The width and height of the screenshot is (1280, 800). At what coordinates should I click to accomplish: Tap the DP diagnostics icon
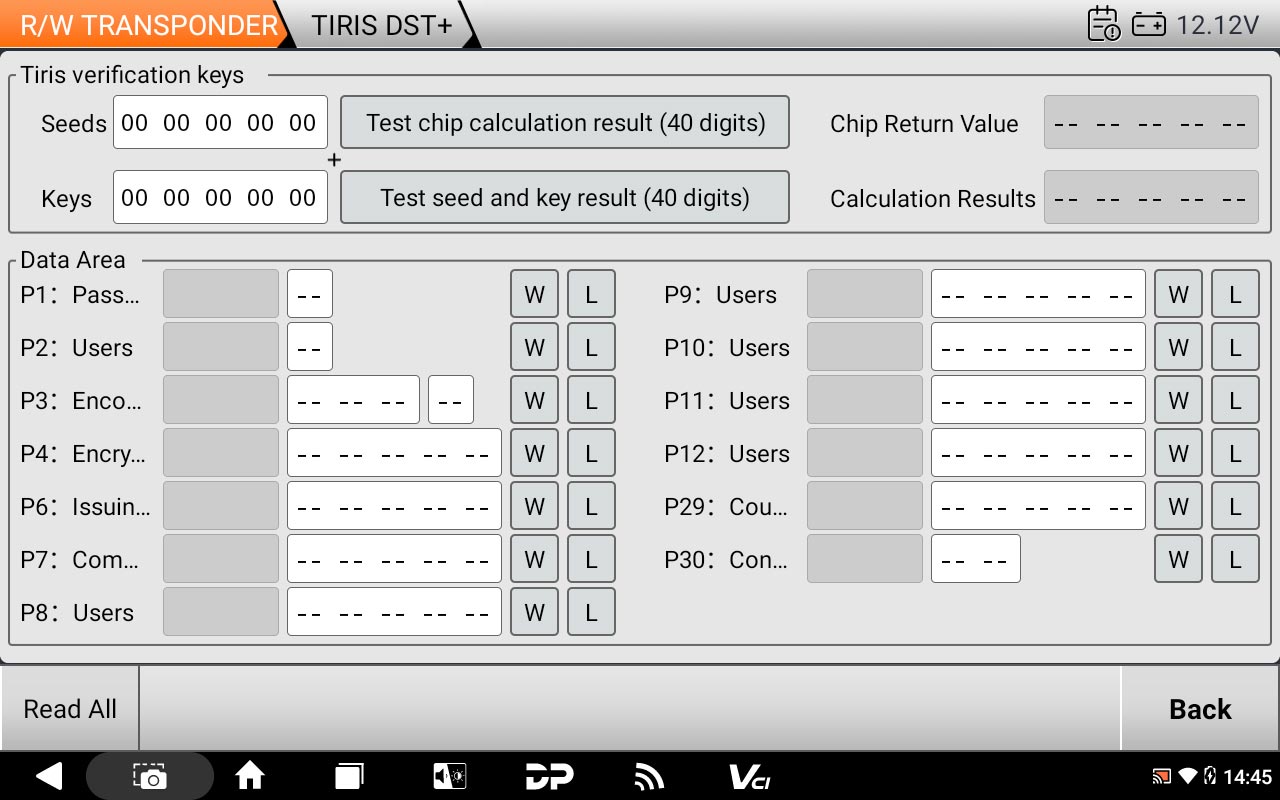549,776
